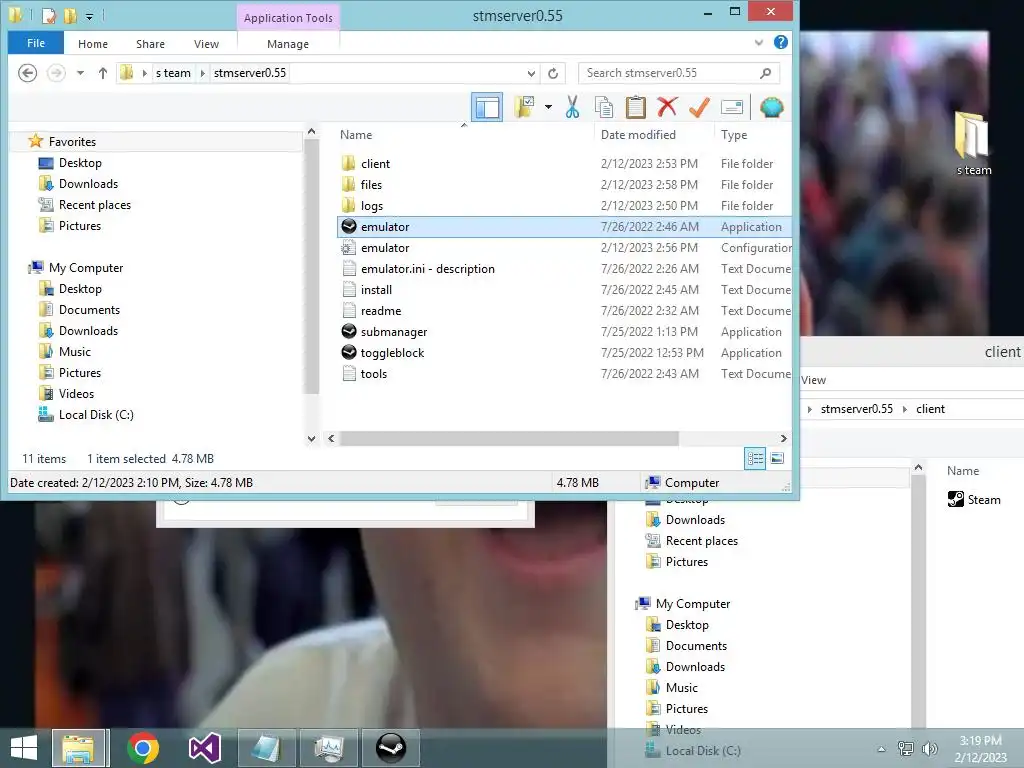1024x768 pixels.
Task: Click the blue Help question mark icon
Action: click(x=780, y=42)
